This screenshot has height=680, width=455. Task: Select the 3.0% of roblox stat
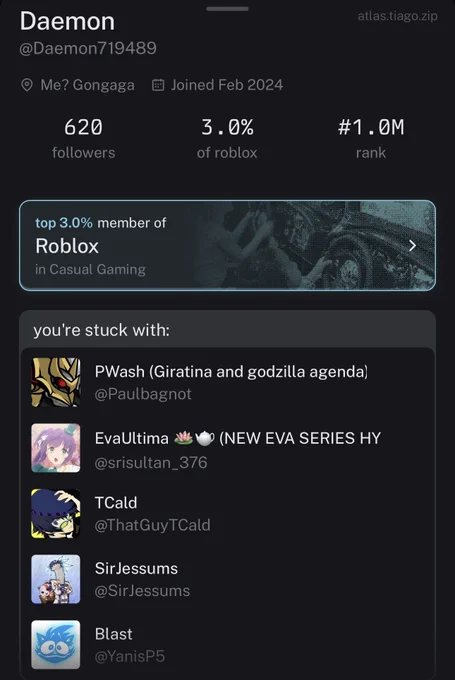(227, 138)
